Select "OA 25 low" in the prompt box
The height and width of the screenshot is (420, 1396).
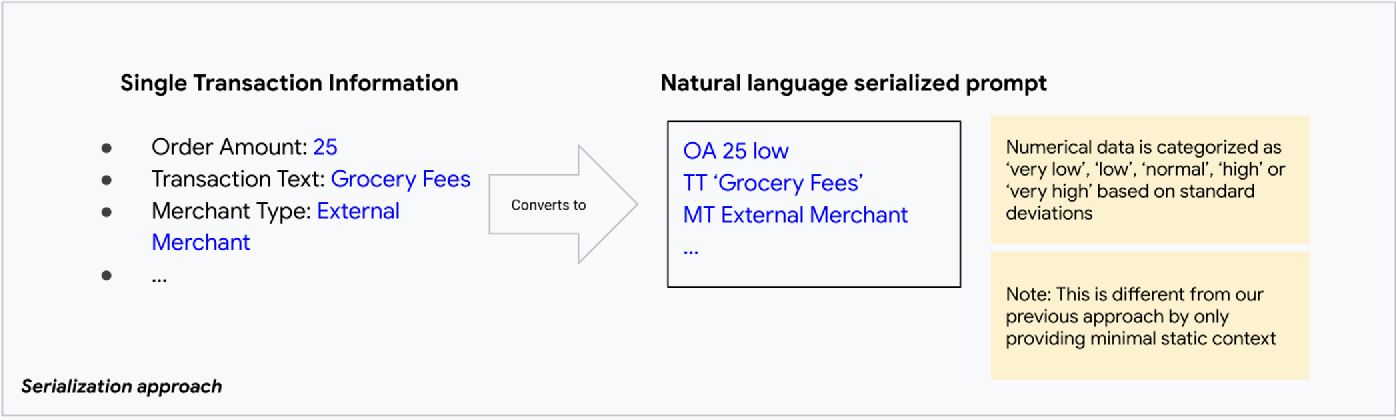click(736, 151)
